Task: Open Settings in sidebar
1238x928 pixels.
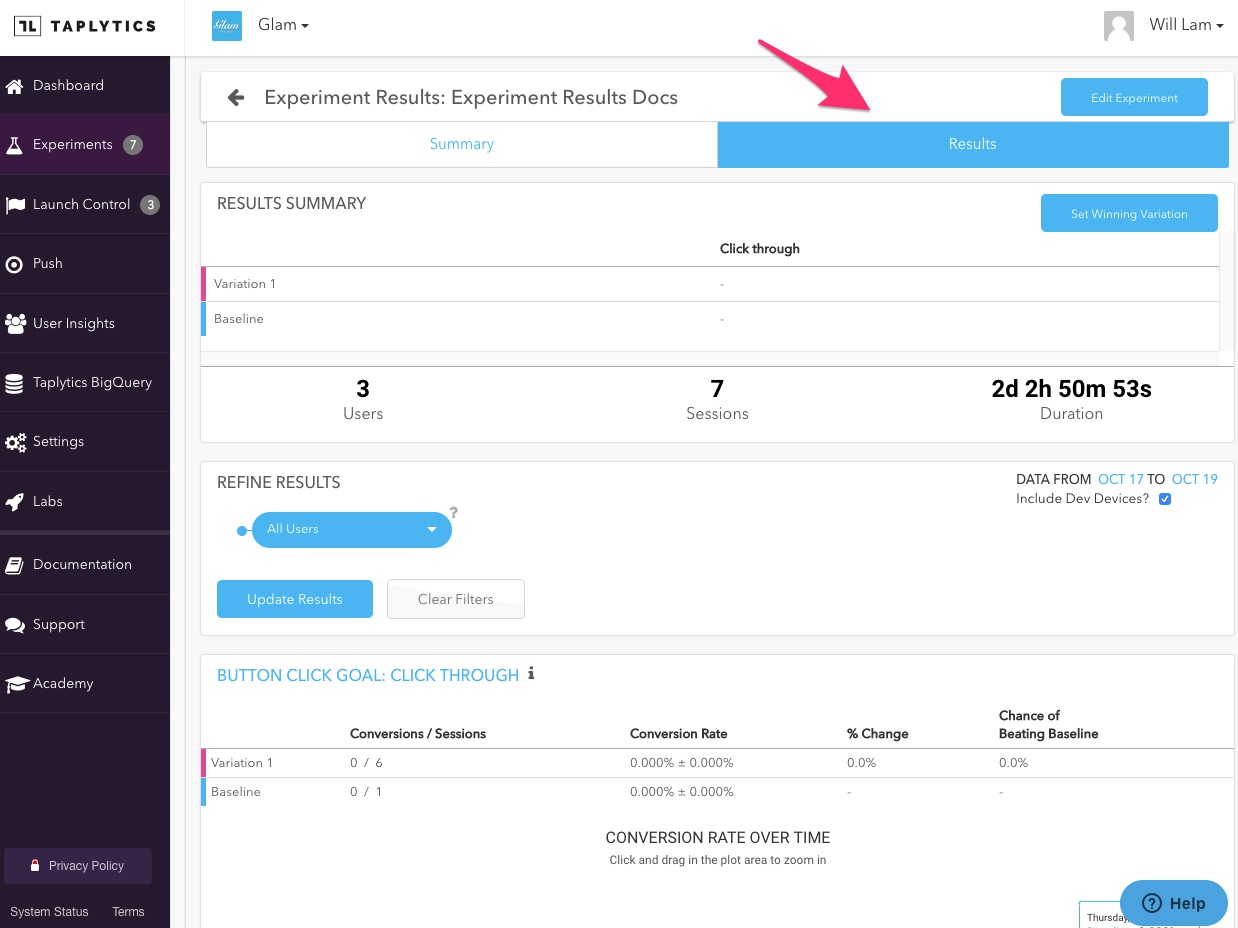Action: coord(85,442)
